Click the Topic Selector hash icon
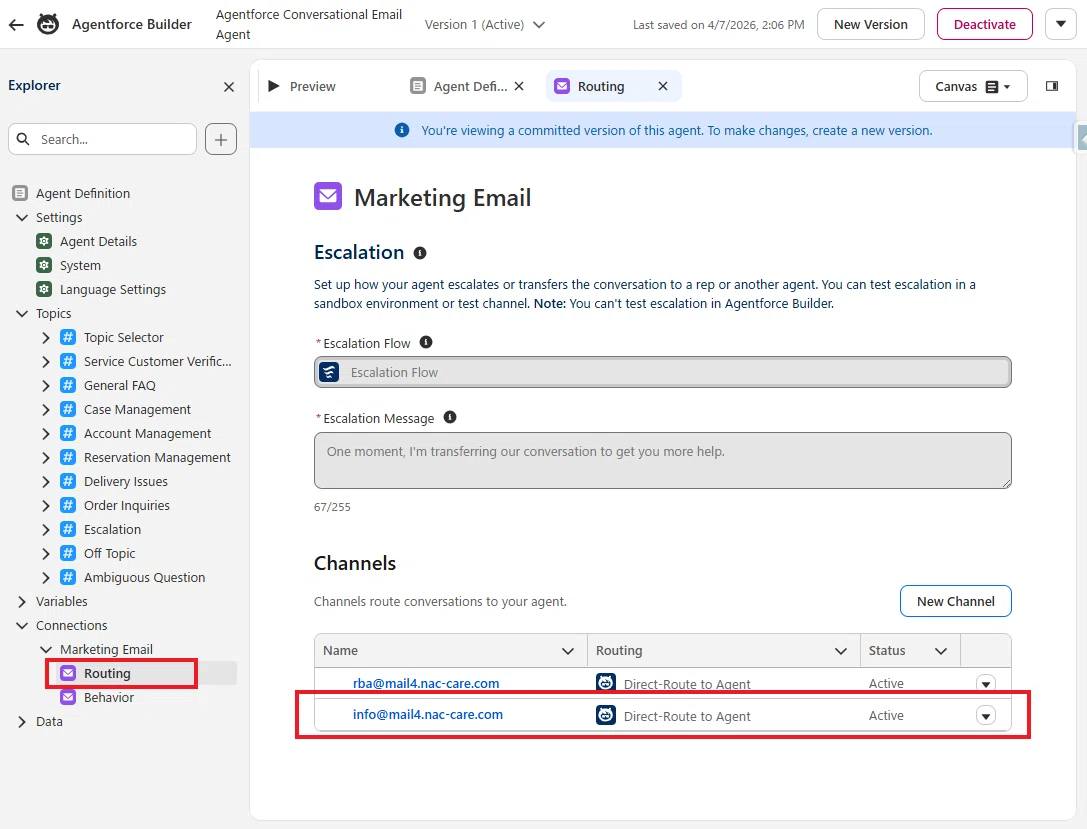 point(68,338)
